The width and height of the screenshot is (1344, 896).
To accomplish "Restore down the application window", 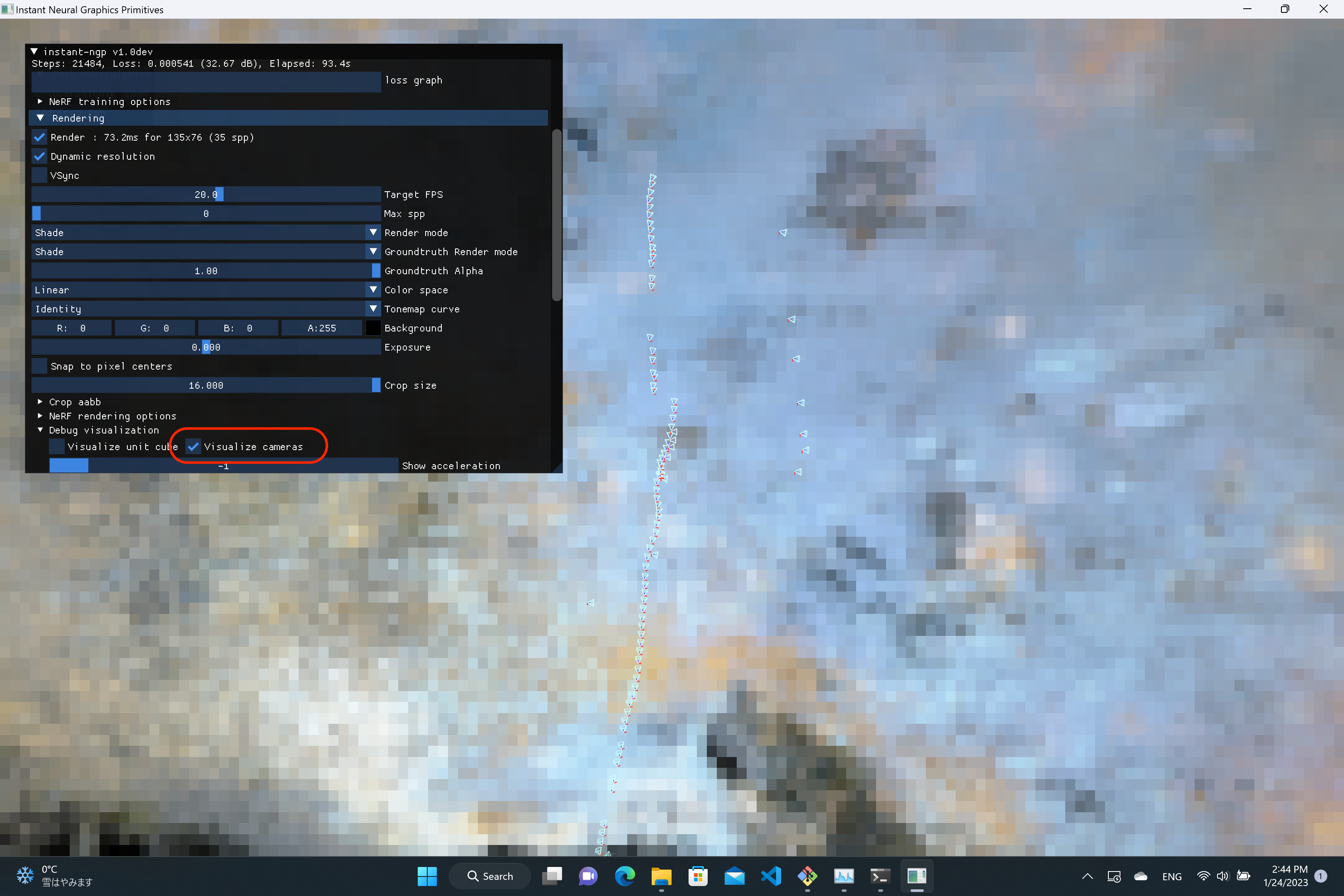I will pyautogui.click(x=1285, y=9).
